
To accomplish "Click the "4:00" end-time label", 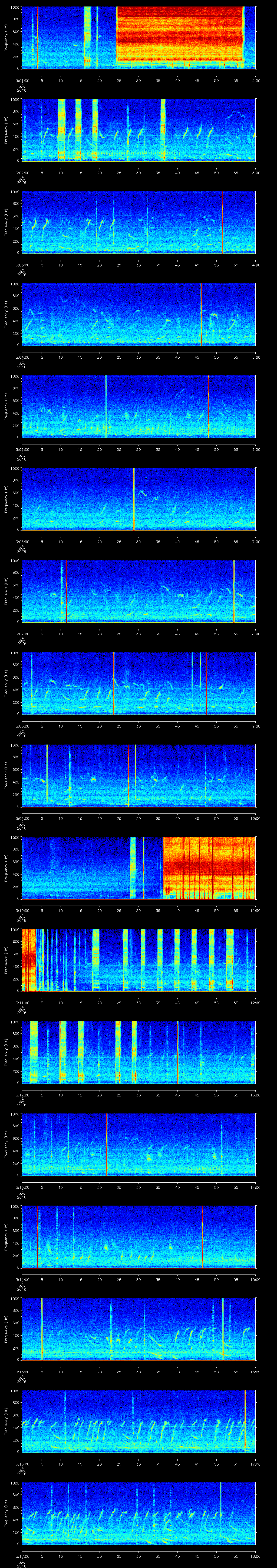I will [256, 265].
